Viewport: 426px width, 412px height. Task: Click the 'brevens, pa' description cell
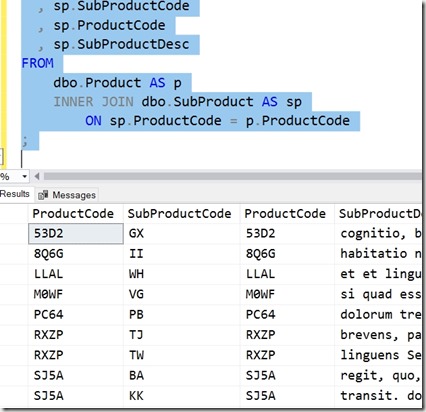click(x=378, y=335)
